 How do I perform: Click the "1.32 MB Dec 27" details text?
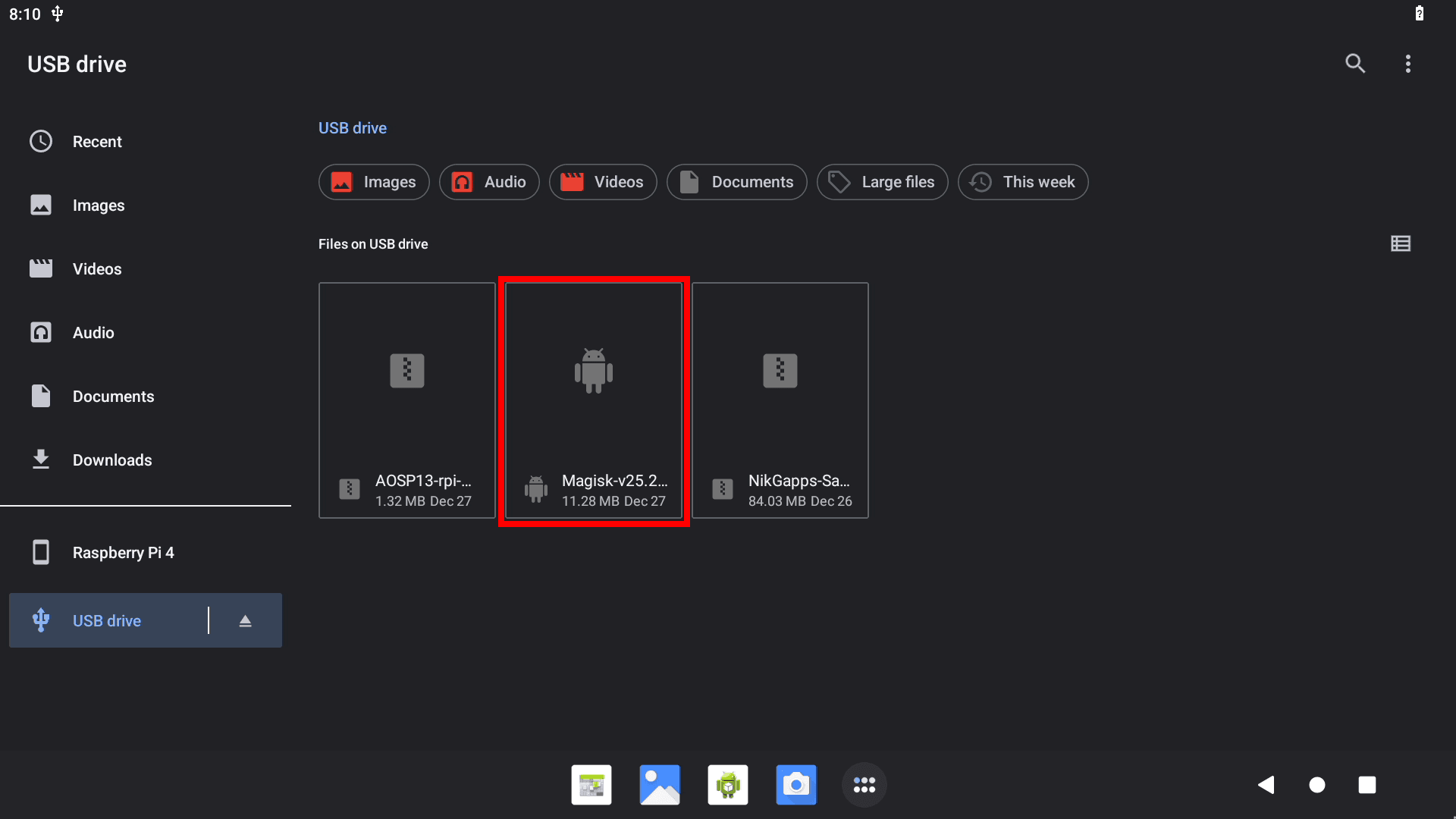[x=423, y=501]
